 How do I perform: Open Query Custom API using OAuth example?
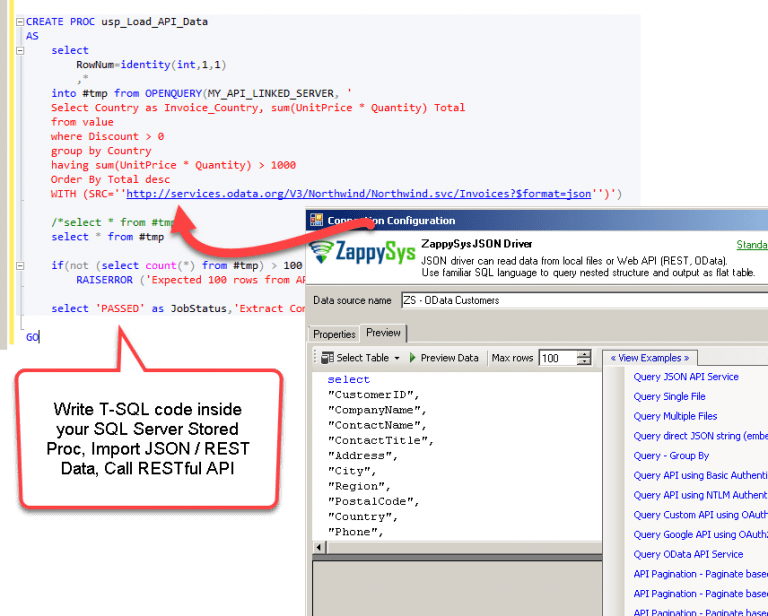700,515
